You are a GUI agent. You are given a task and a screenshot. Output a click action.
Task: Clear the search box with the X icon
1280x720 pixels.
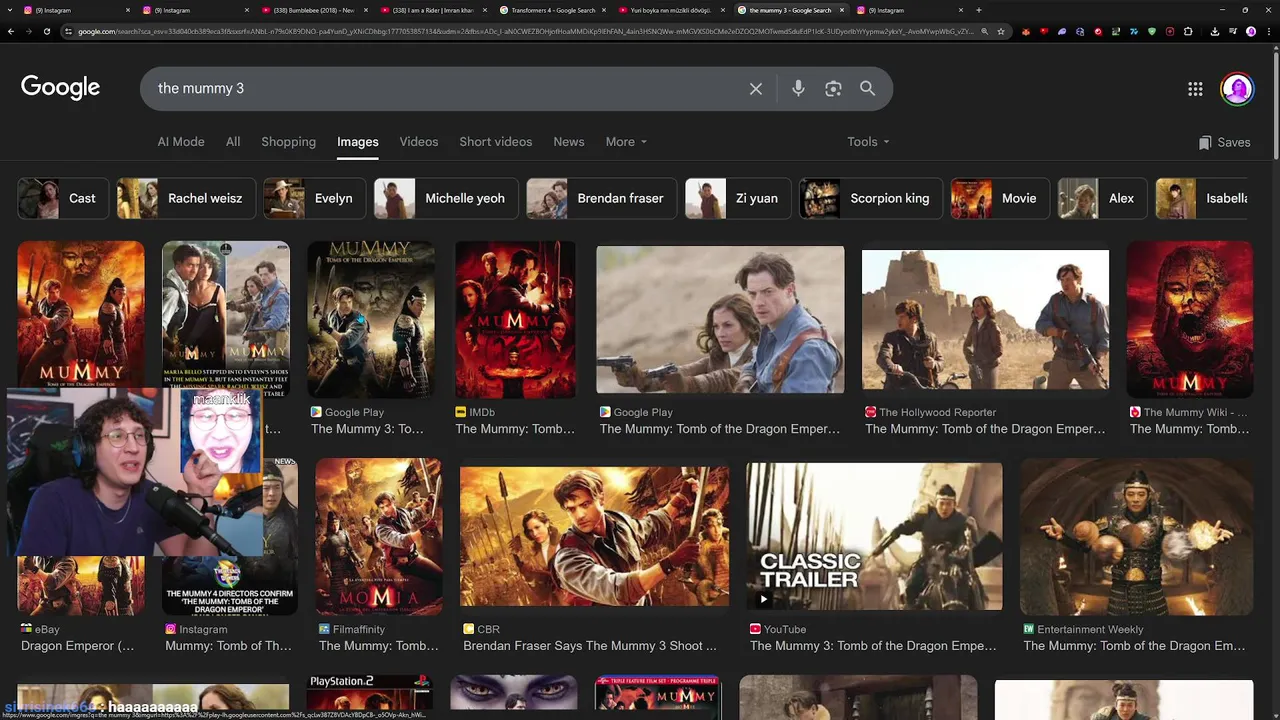coord(756,89)
